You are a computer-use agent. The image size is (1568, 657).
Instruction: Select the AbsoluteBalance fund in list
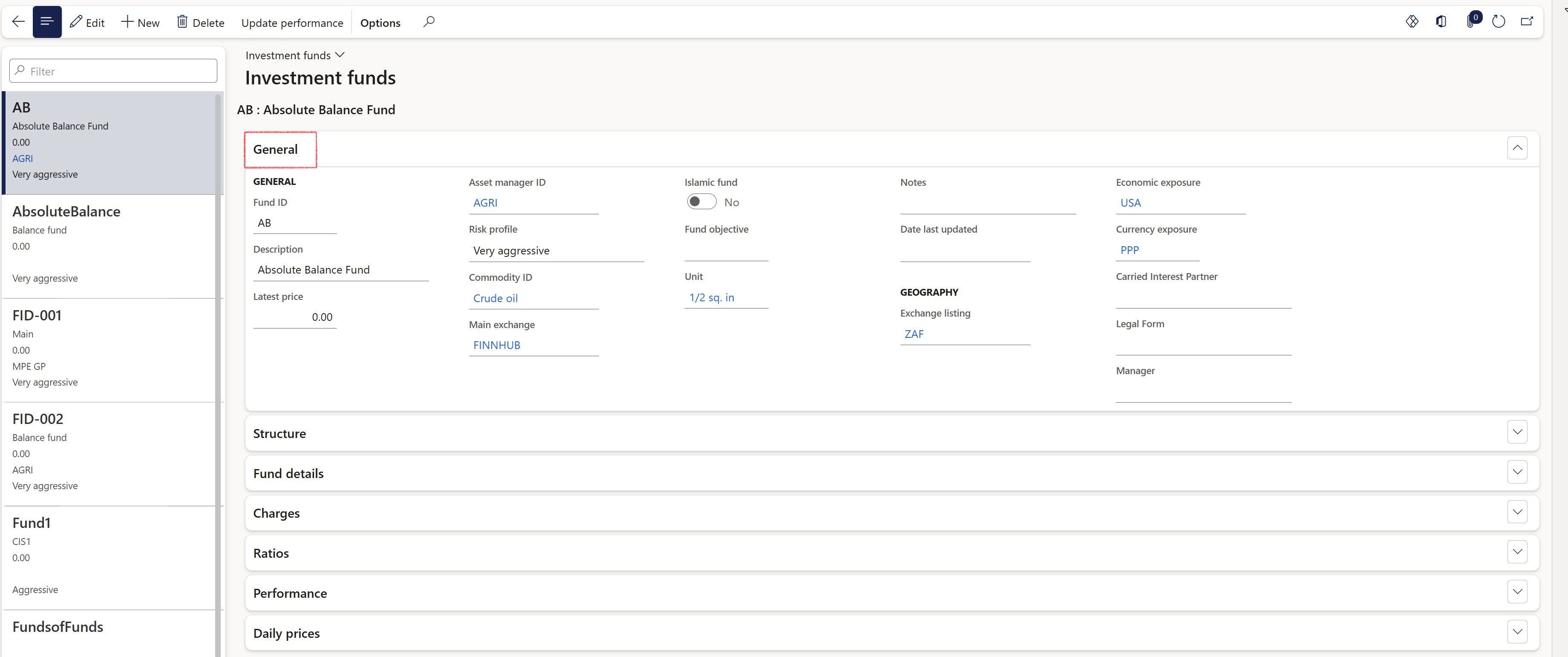[110, 246]
